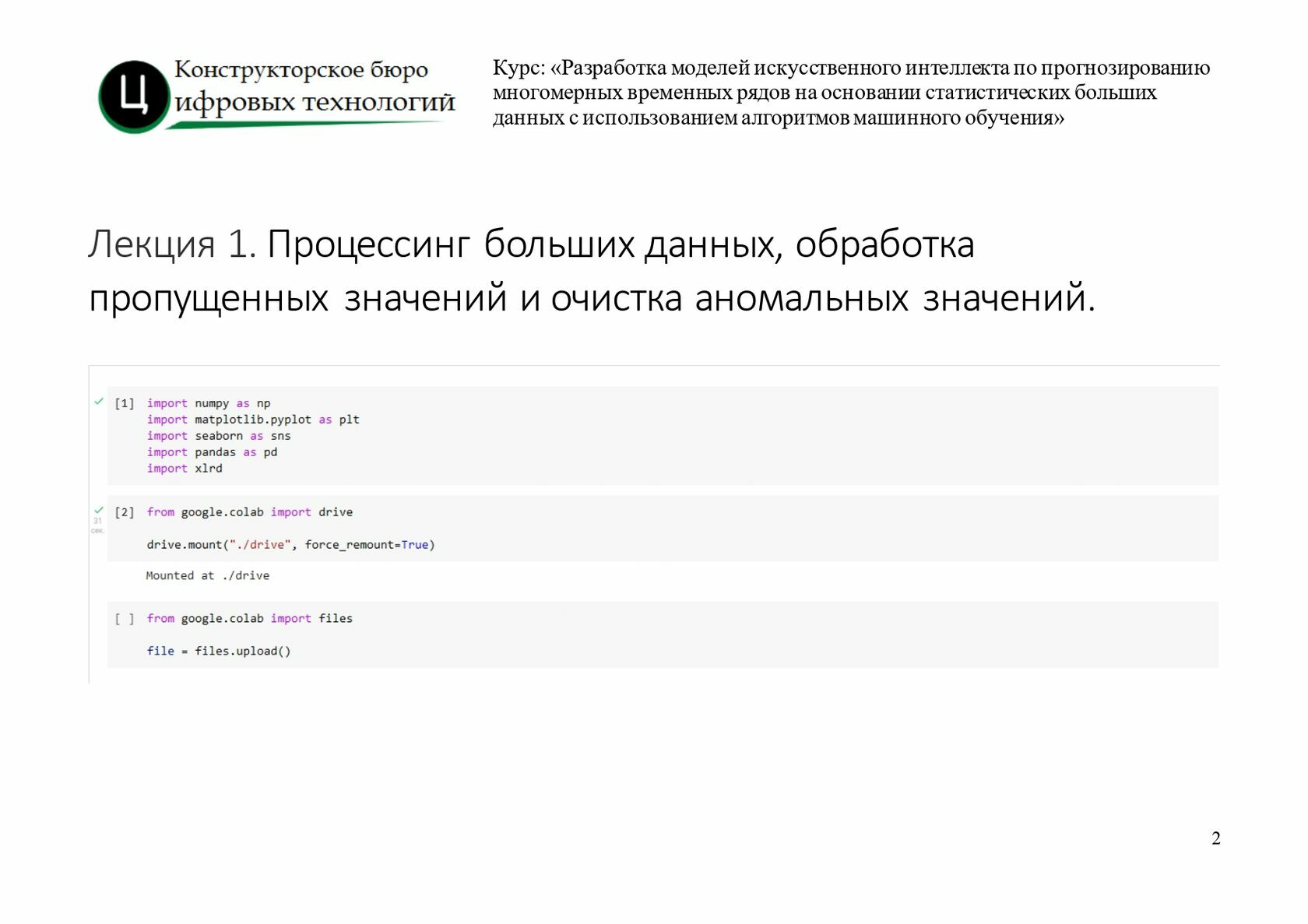Screen dimensions: 1308x924
Task: Click the green checkmark beside cell [2]
Action: coord(99,511)
